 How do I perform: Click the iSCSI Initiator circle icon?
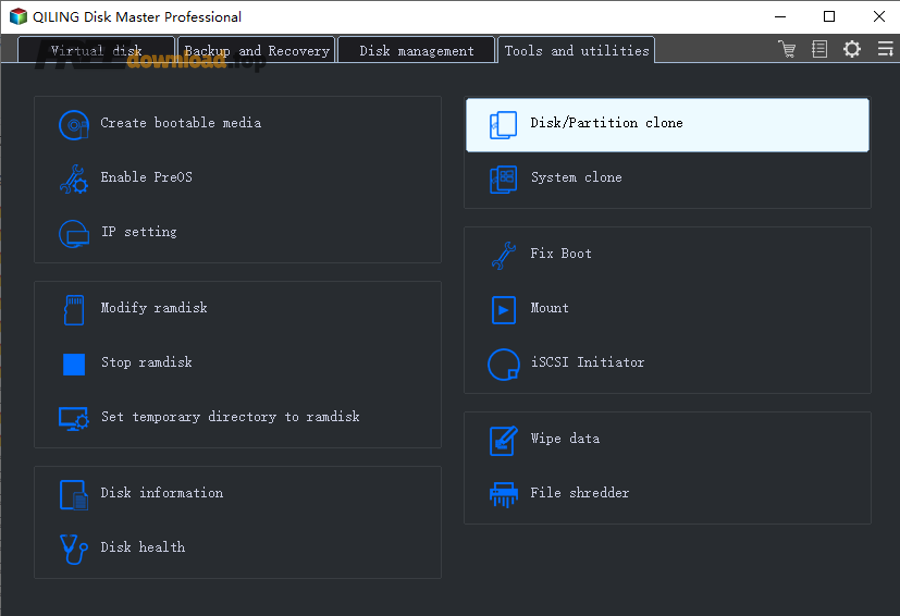click(503, 365)
